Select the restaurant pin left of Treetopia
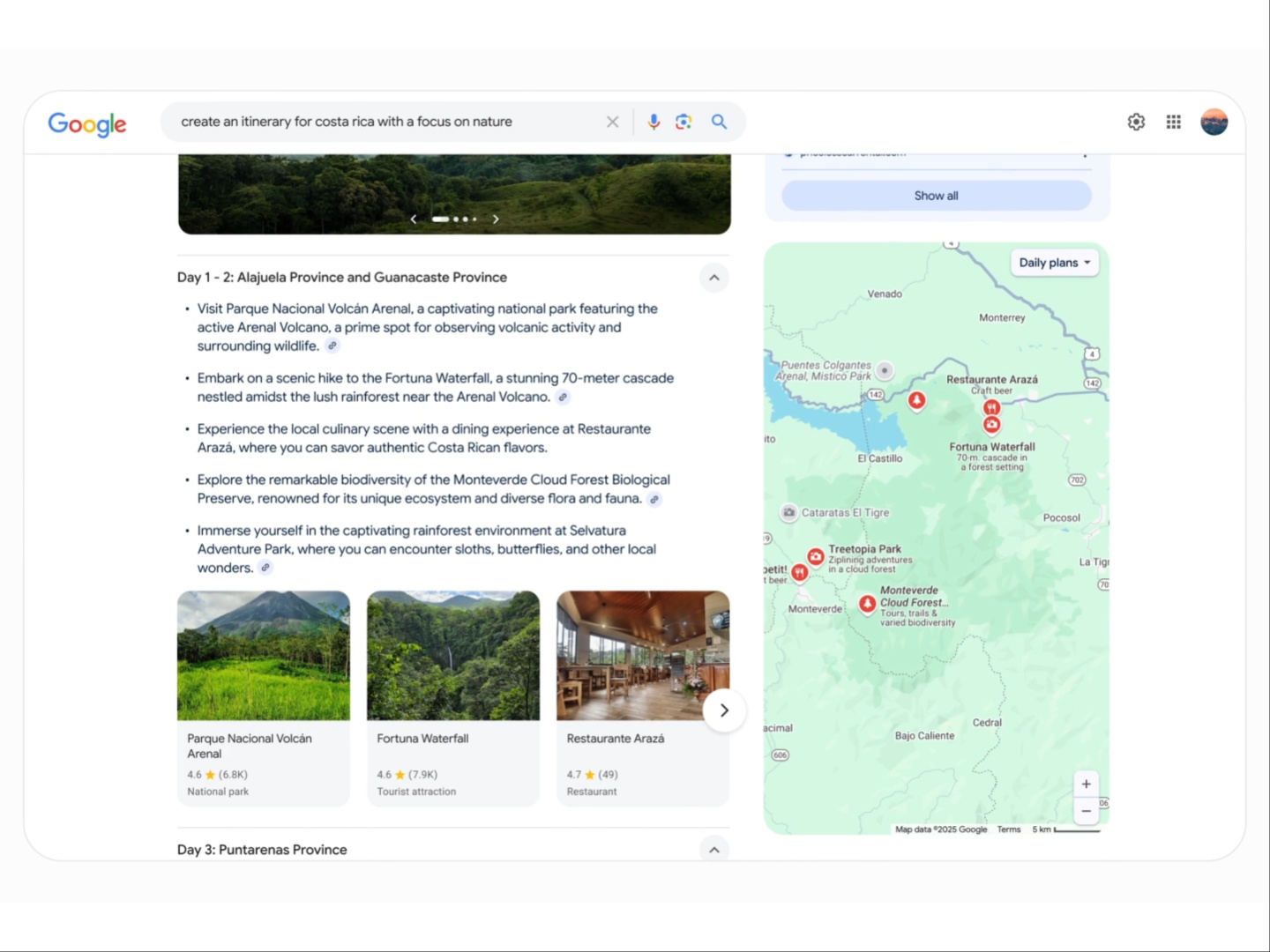Image resolution: width=1270 pixels, height=952 pixels. pos(799,573)
